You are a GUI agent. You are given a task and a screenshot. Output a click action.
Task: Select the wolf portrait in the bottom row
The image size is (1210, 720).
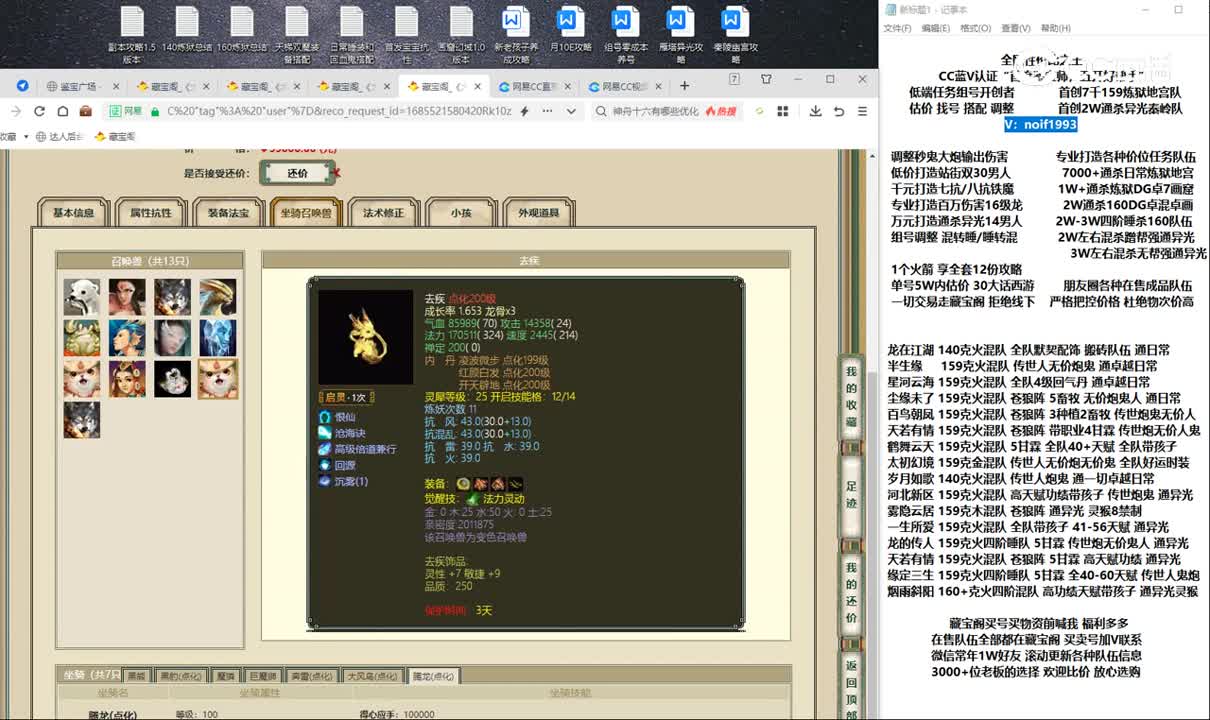click(x=82, y=420)
